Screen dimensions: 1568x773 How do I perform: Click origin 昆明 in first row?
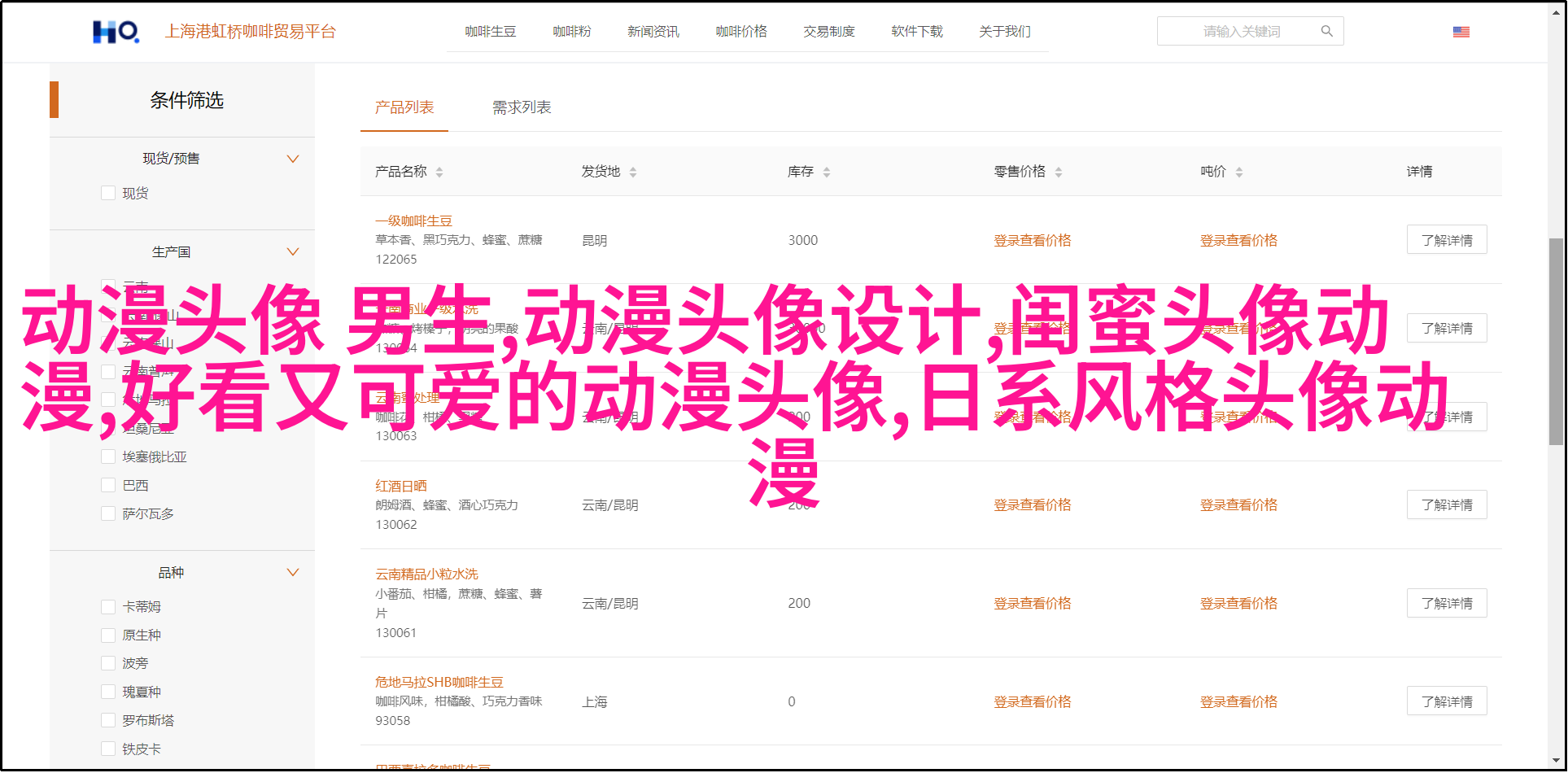[594, 241]
